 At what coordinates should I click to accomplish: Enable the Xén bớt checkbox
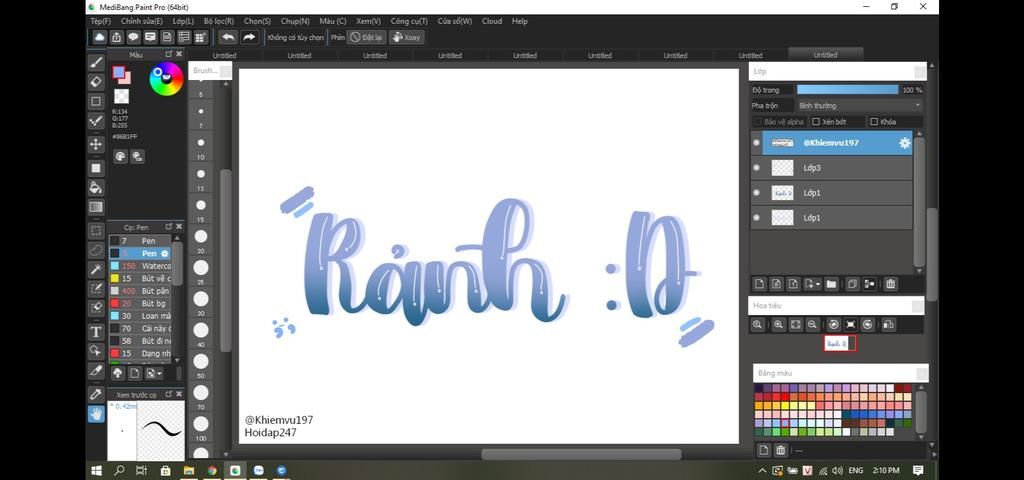(816, 122)
